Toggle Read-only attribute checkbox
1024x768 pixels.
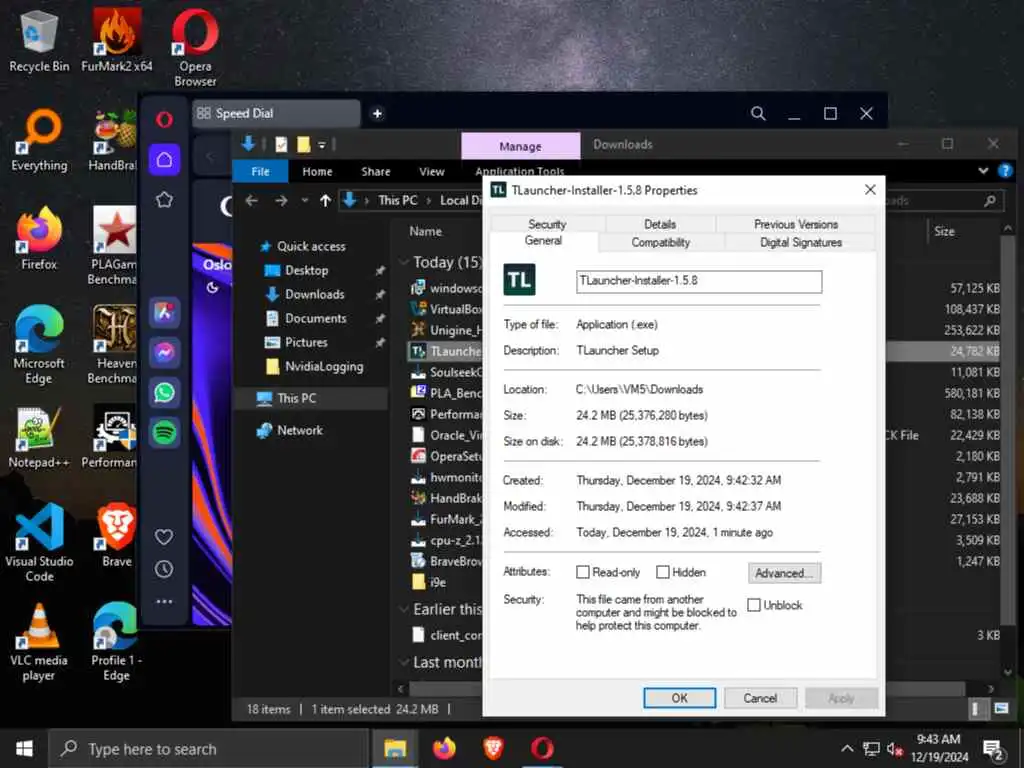[583, 572]
